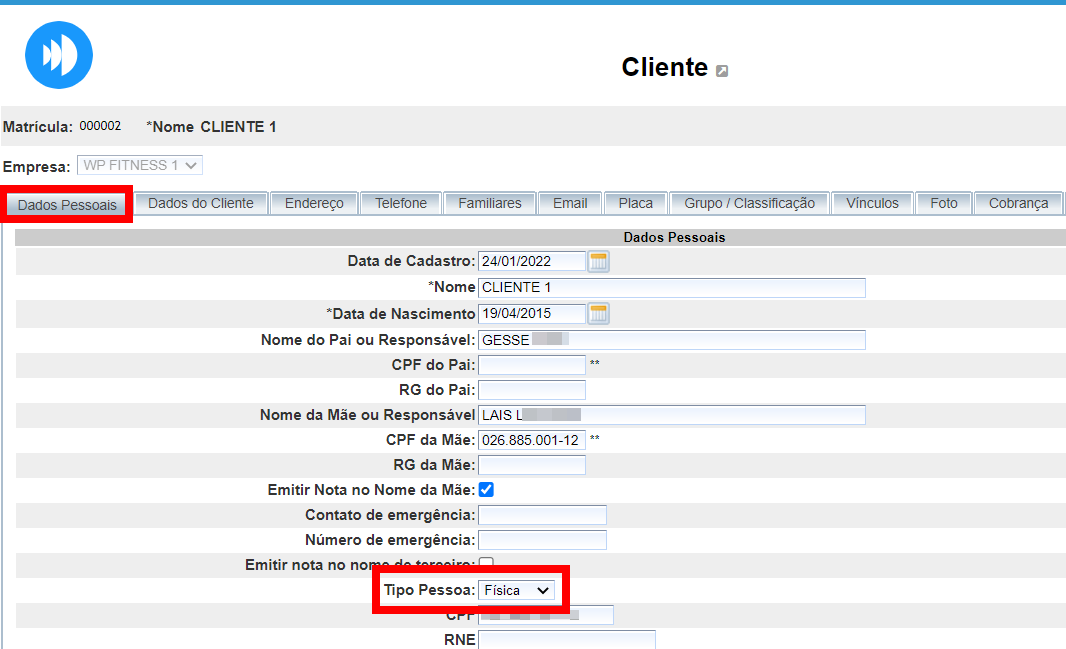Open the Endereço tab
This screenshot has height=649, width=1066.
pyautogui.click(x=314, y=203)
